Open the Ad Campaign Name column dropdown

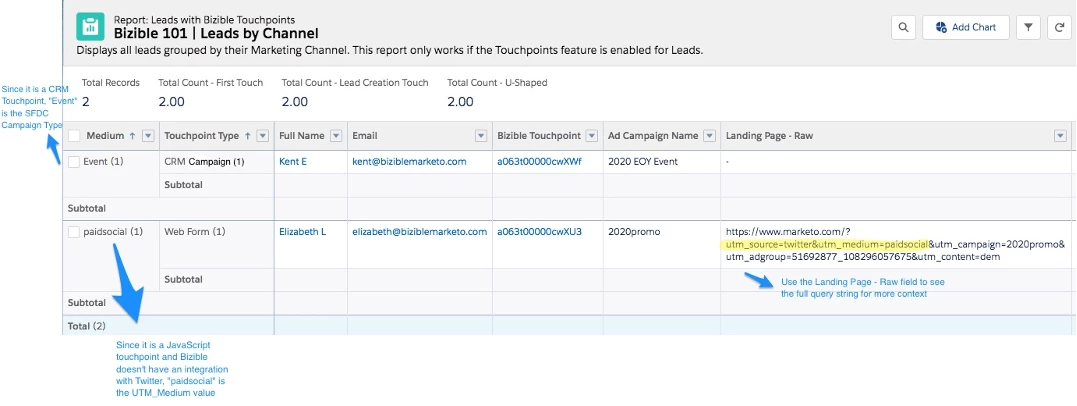(709, 136)
